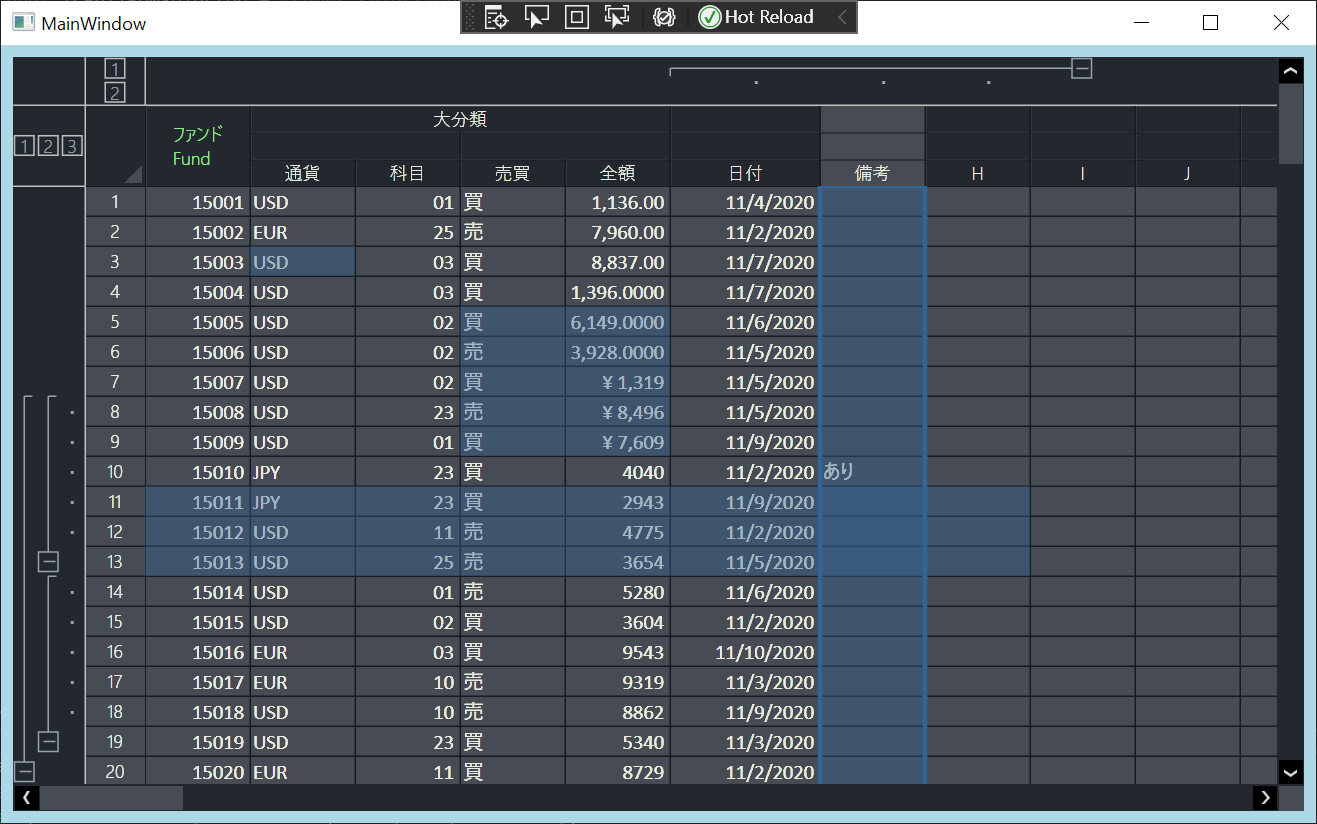Collapse the row group with its minus button
Viewport: 1317px width, 824px height.
(48, 561)
